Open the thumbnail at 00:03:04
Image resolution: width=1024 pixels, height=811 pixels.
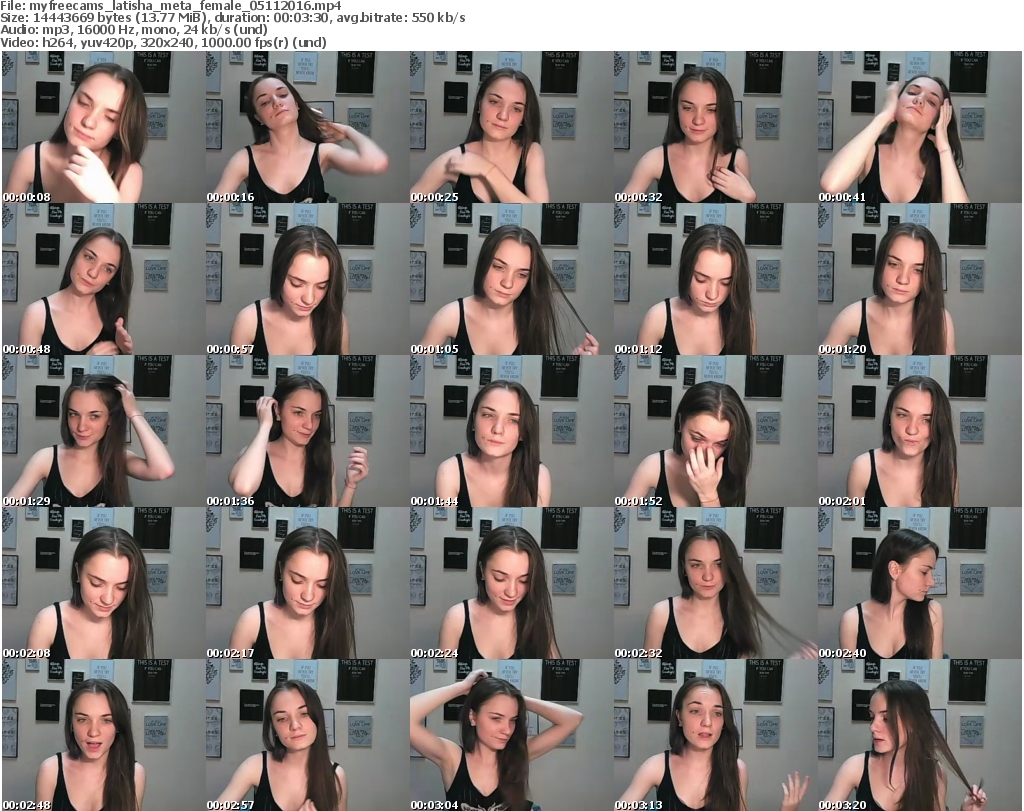click(x=511, y=735)
